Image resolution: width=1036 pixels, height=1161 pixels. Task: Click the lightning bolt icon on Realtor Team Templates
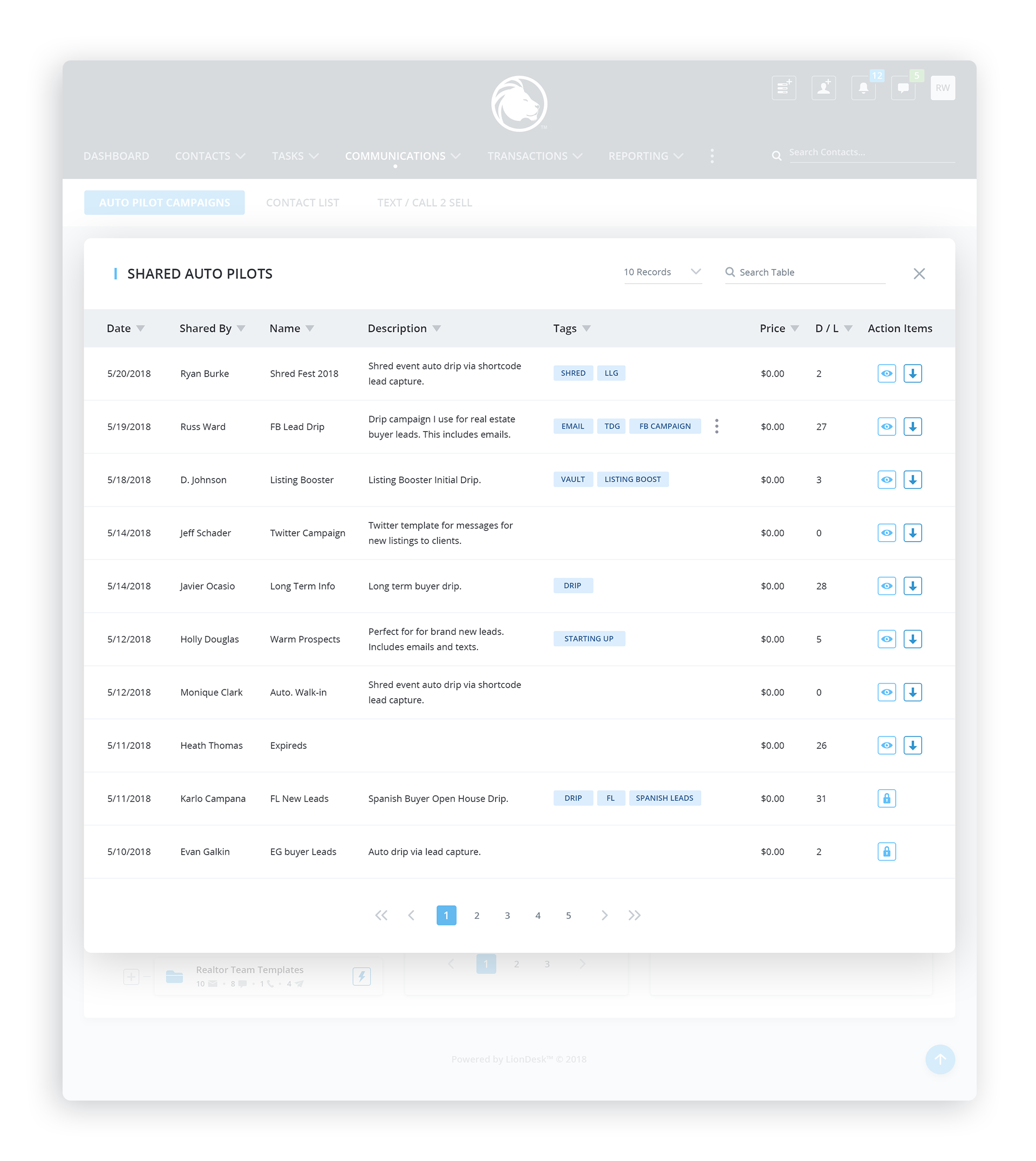[x=362, y=976]
